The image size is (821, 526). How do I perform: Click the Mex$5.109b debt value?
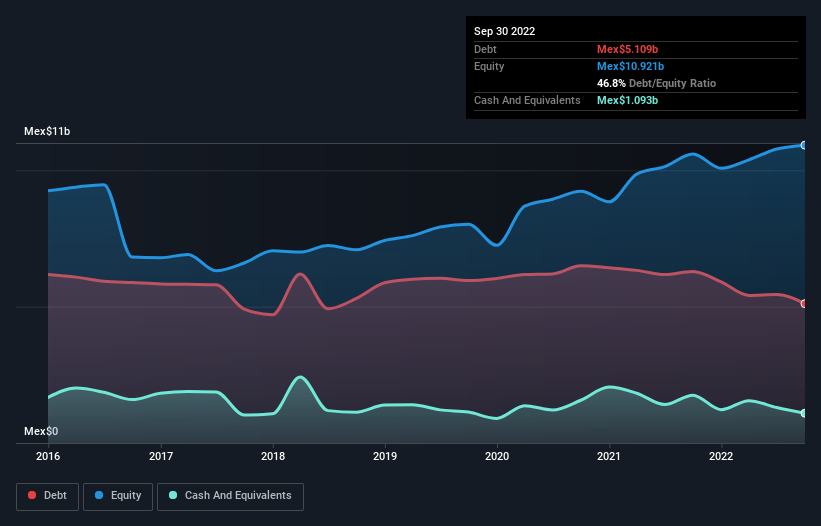tap(627, 49)
